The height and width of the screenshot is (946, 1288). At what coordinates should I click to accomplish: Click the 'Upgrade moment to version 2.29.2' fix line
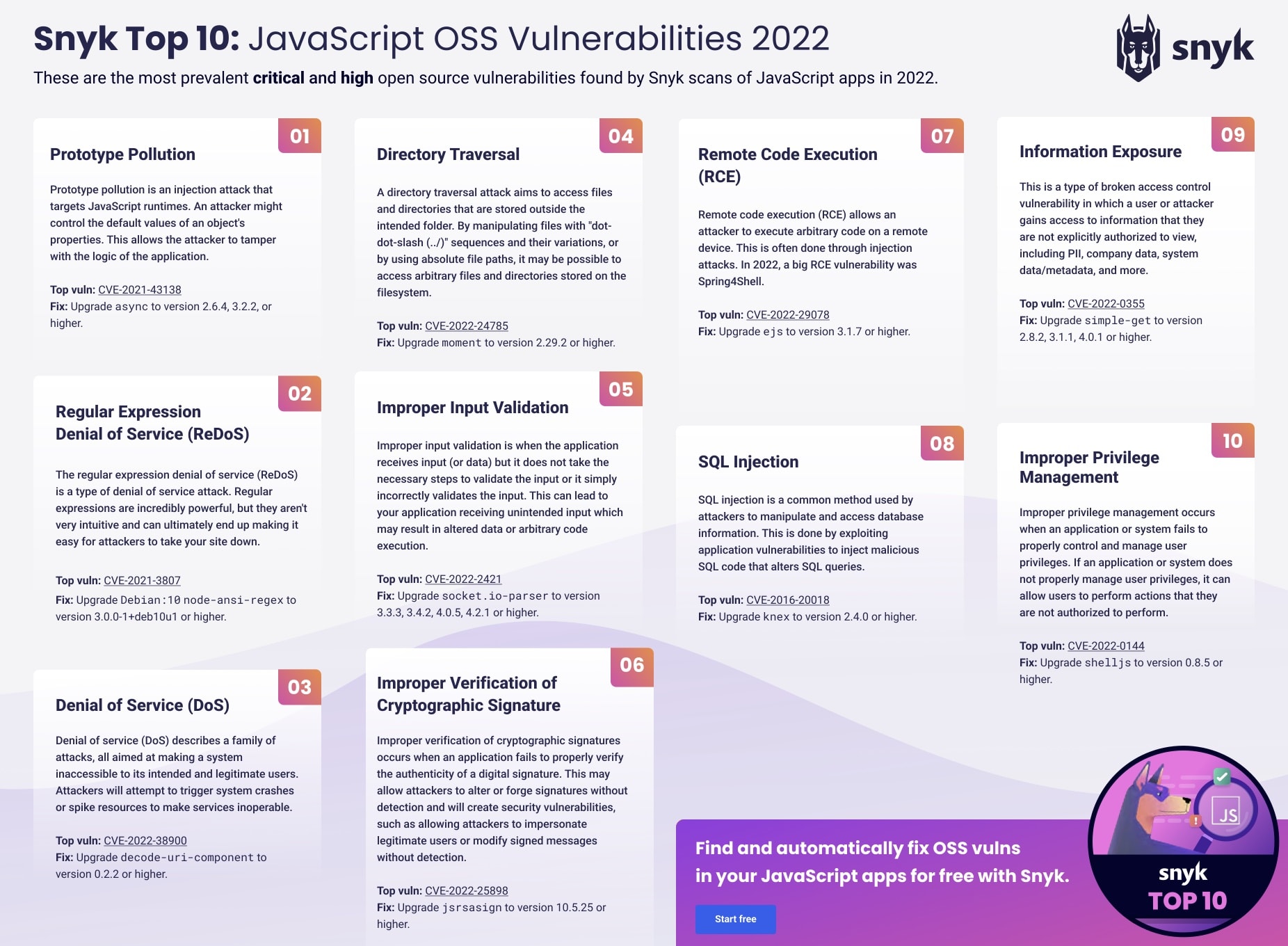tap(496, 342)
